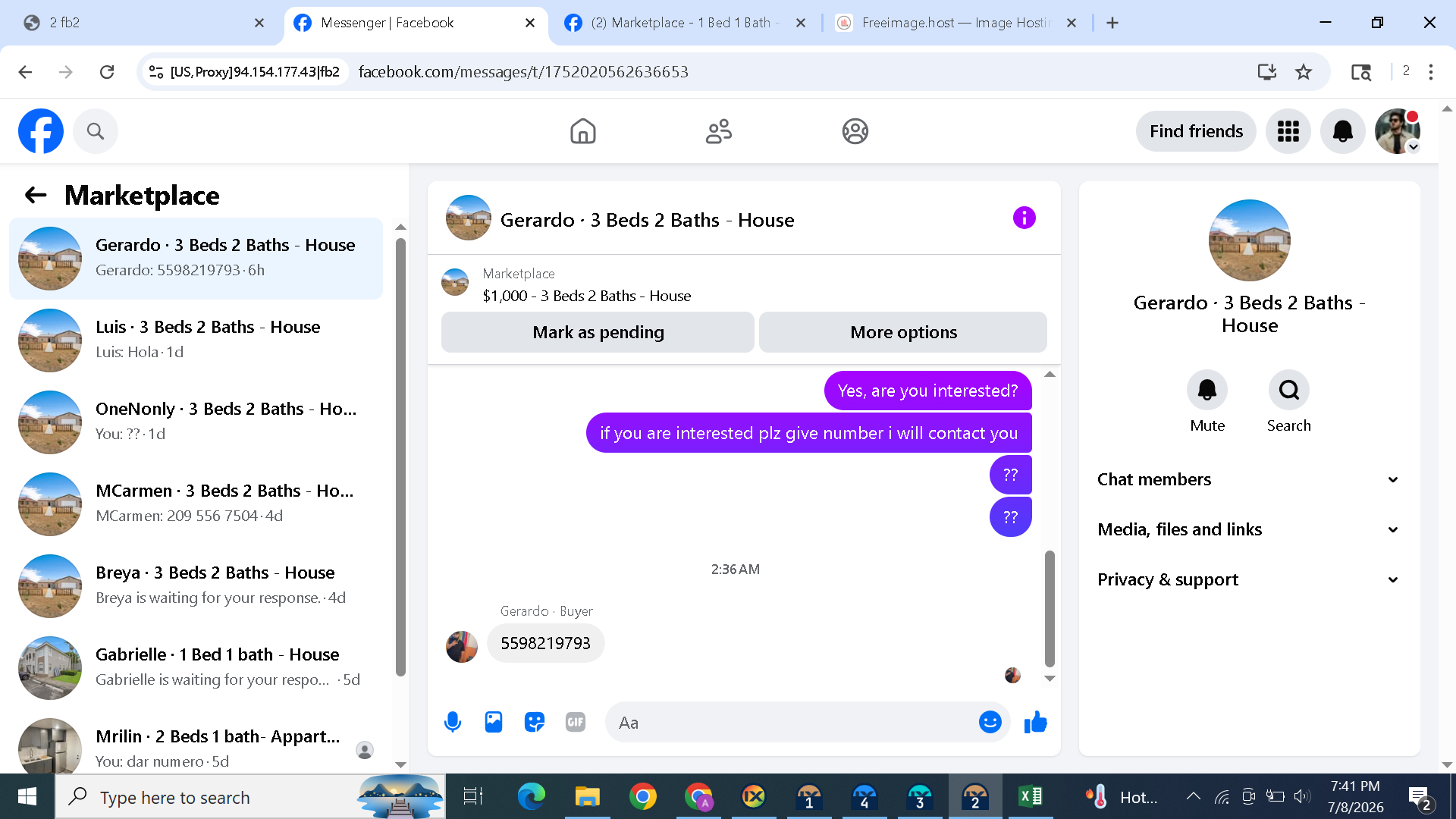Open Luis 3 Beds 2 Baths conversation

196,340
